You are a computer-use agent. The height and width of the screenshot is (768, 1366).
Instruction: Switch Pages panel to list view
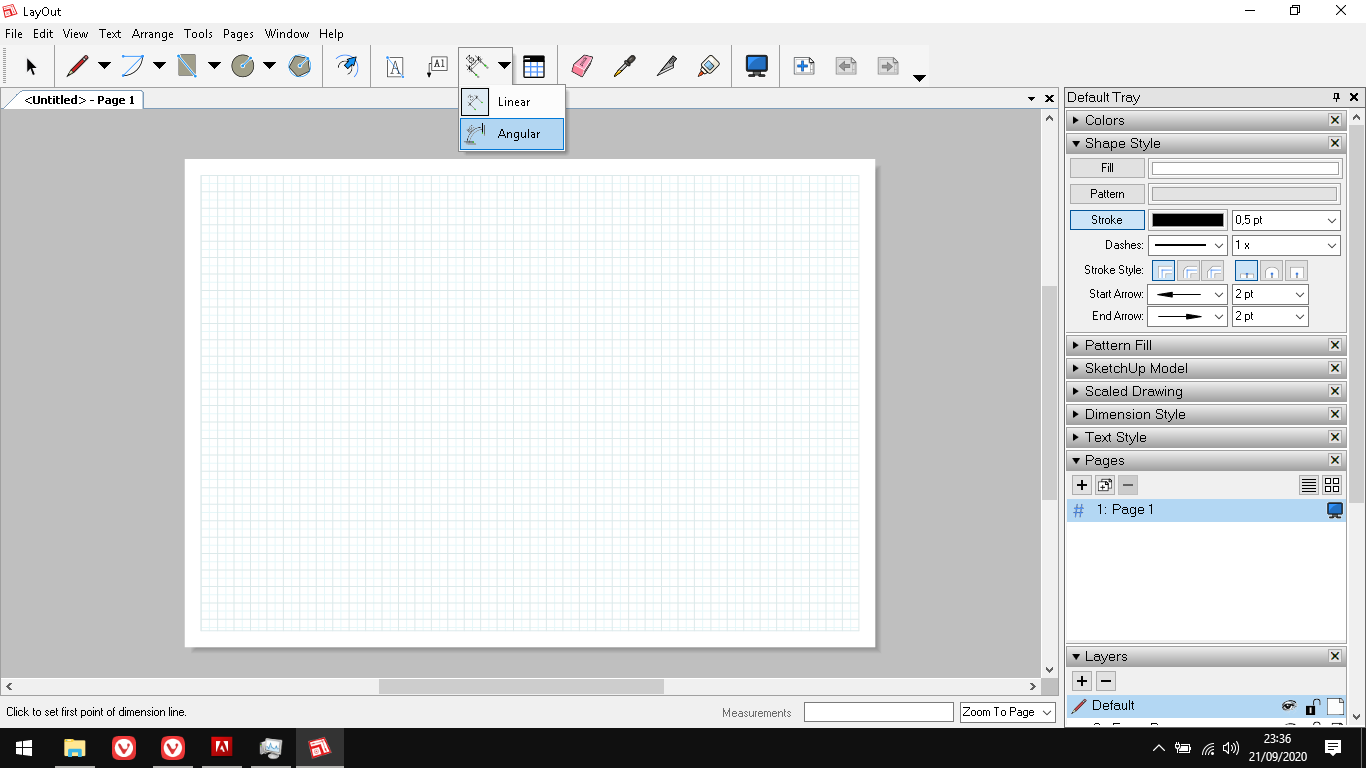click(1308, 485)
